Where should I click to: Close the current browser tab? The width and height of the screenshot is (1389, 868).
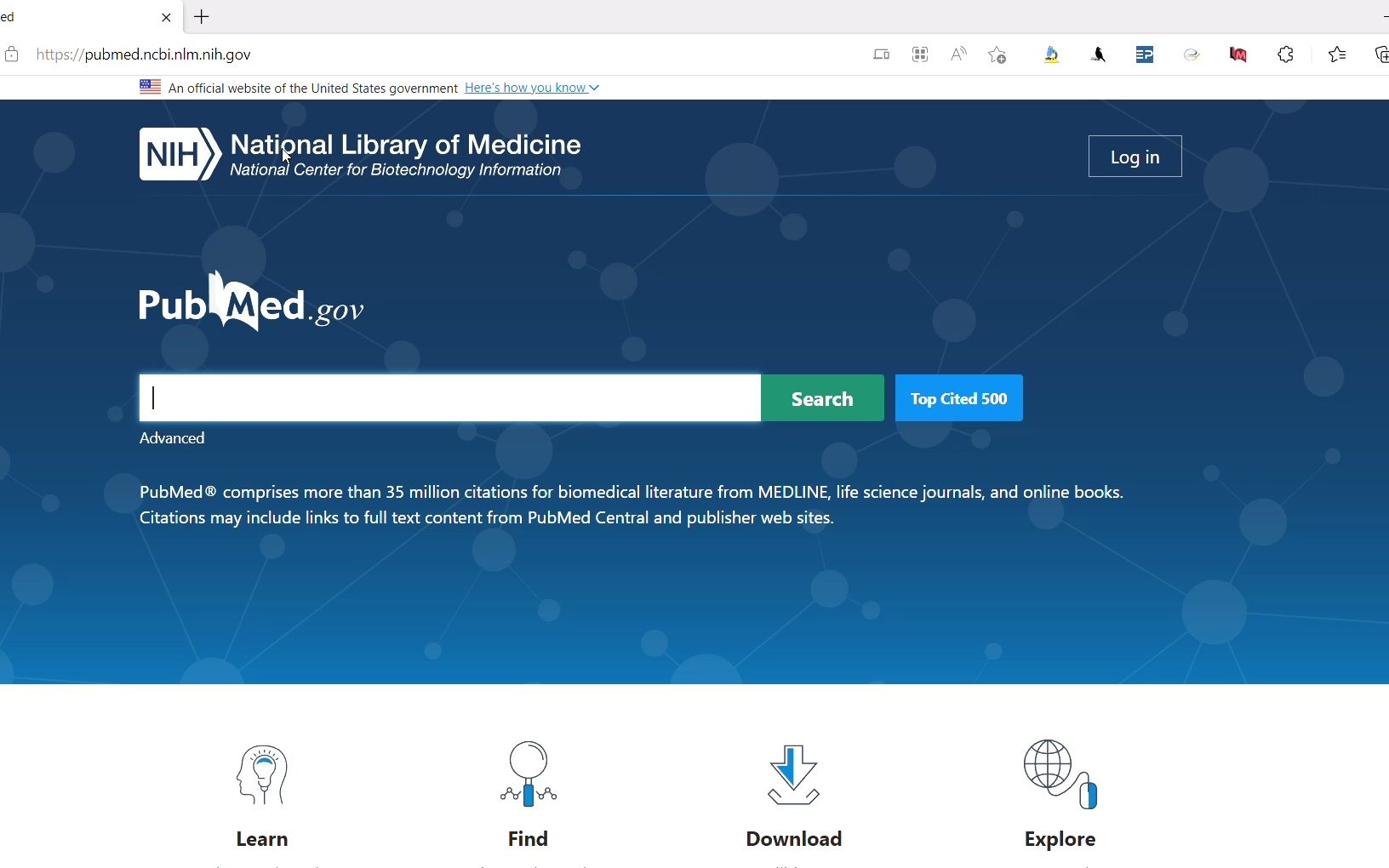[166, 17]
